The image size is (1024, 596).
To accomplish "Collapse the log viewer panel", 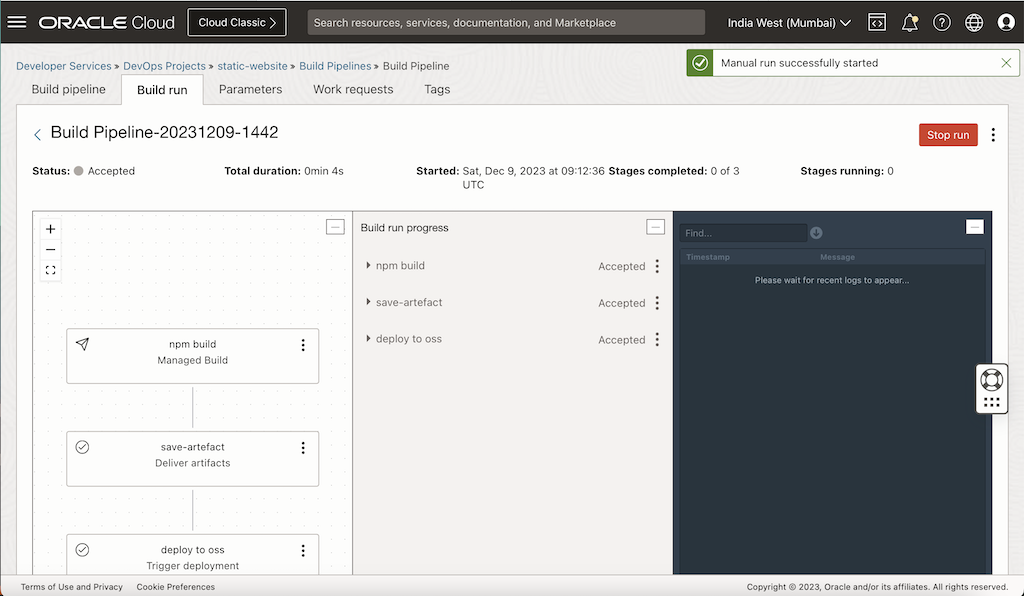I will (975, 226).
